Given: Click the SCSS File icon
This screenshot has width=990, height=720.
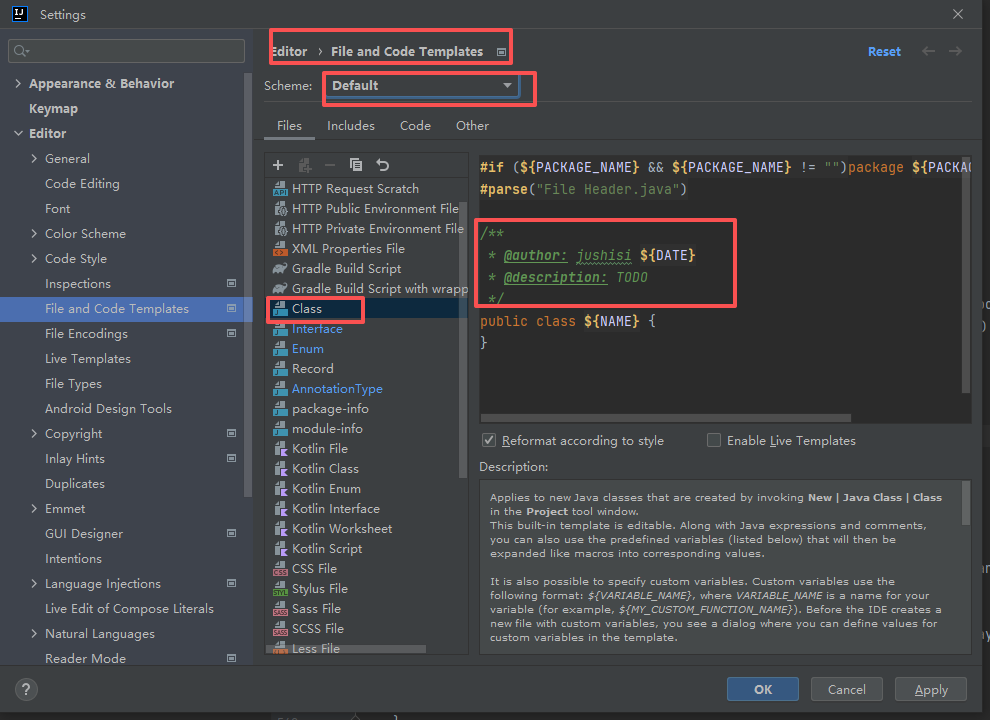Looking at the screenshot, I should 280,629.
